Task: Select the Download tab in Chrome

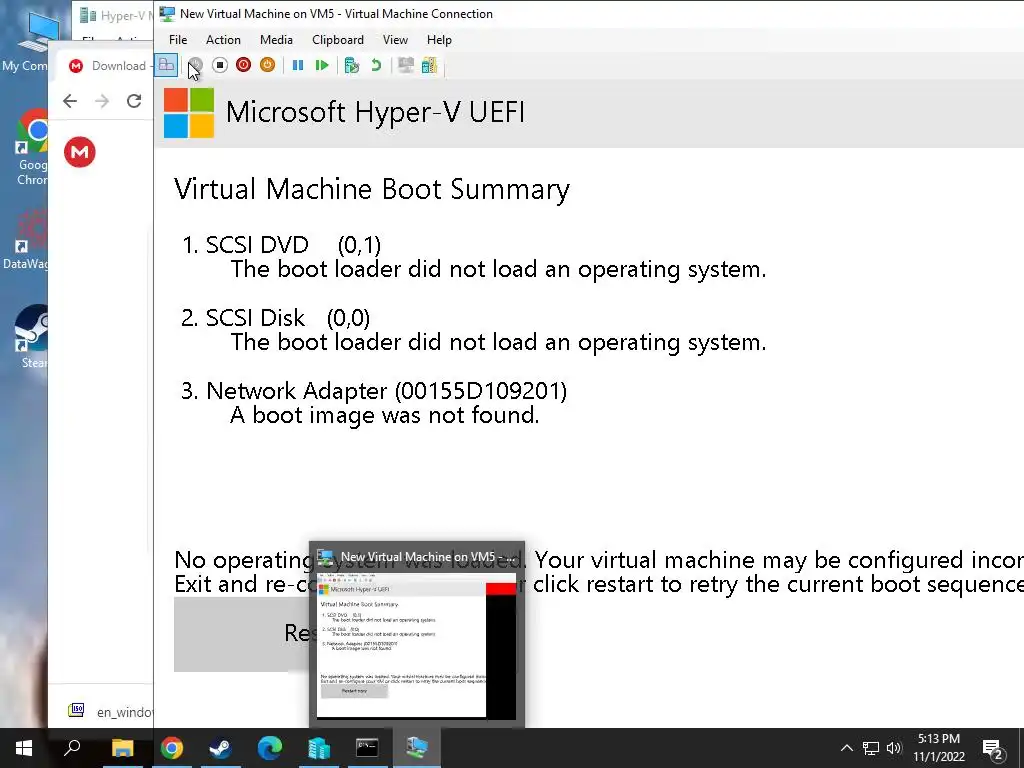Action: 105,66
